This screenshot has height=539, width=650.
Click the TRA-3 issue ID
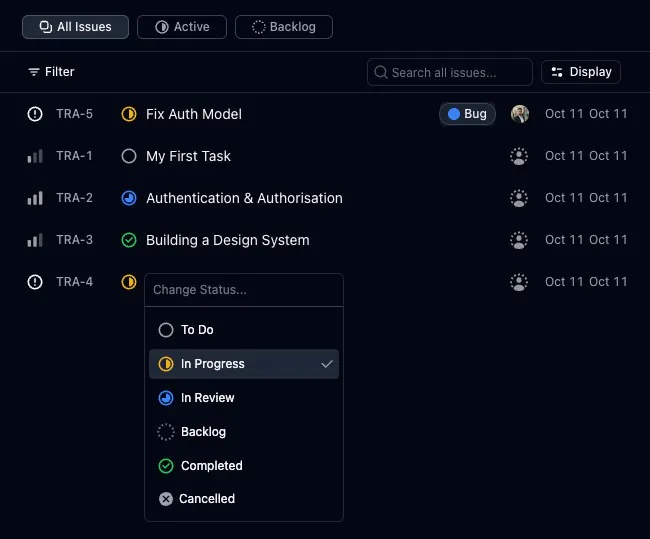tap(75, 240)
